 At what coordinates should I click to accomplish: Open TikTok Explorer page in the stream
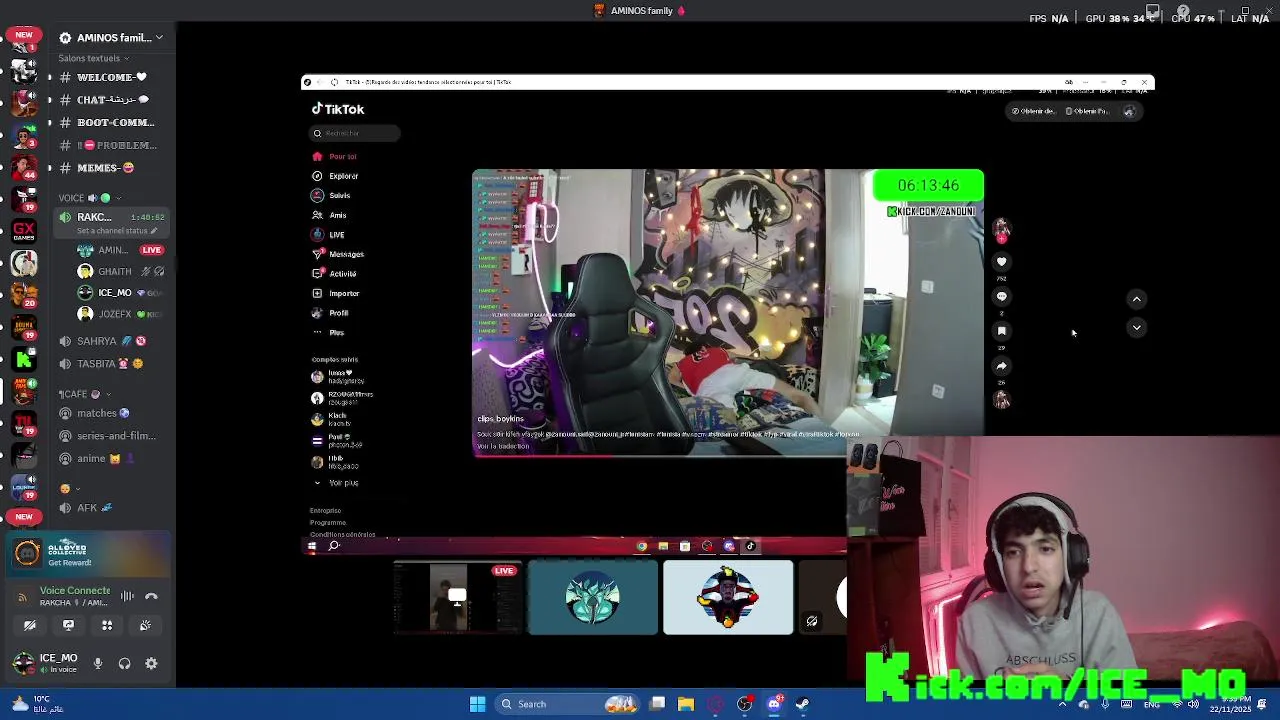tap(336, 176)
